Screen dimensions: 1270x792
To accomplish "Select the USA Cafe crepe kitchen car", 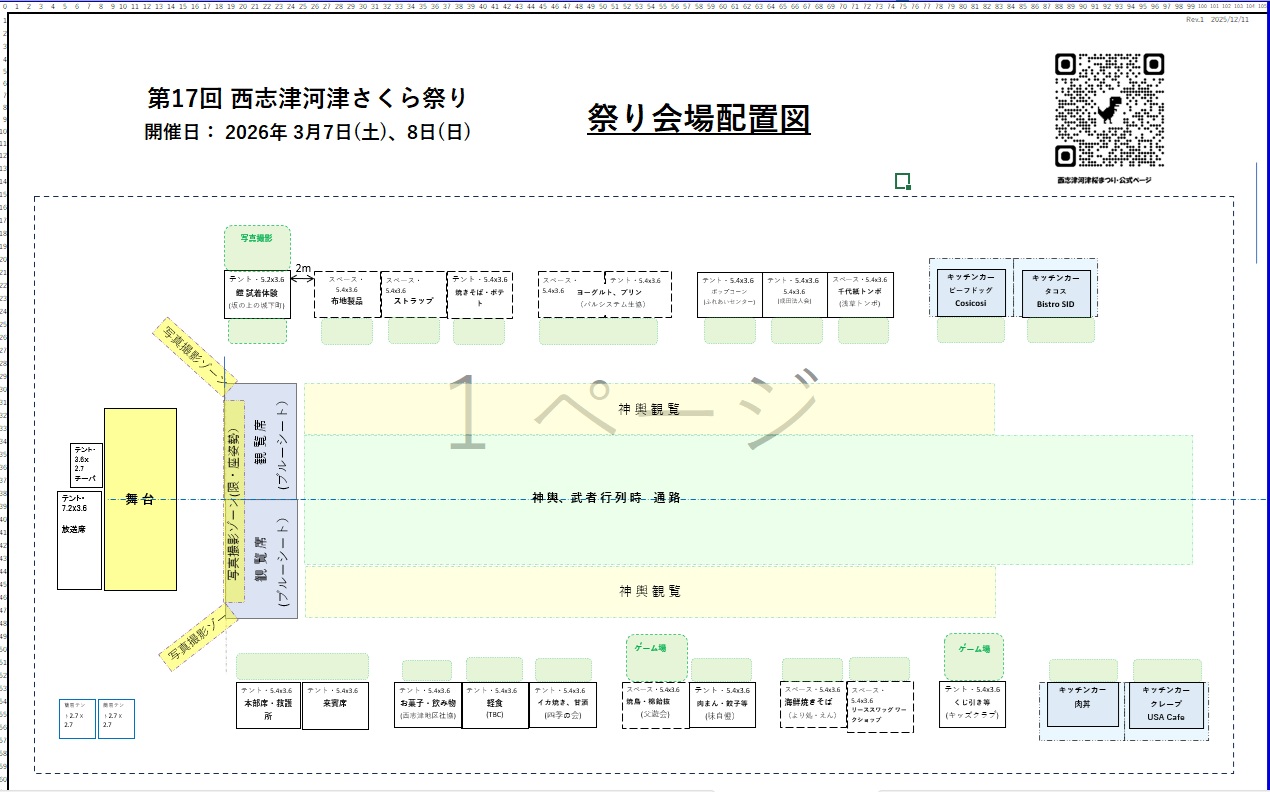I will [1166, 711].
